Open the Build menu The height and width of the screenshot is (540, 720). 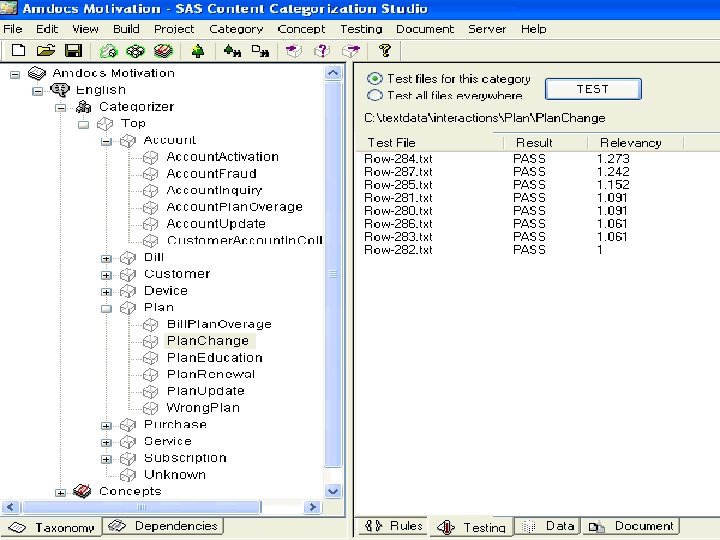[x=126, y=29]
